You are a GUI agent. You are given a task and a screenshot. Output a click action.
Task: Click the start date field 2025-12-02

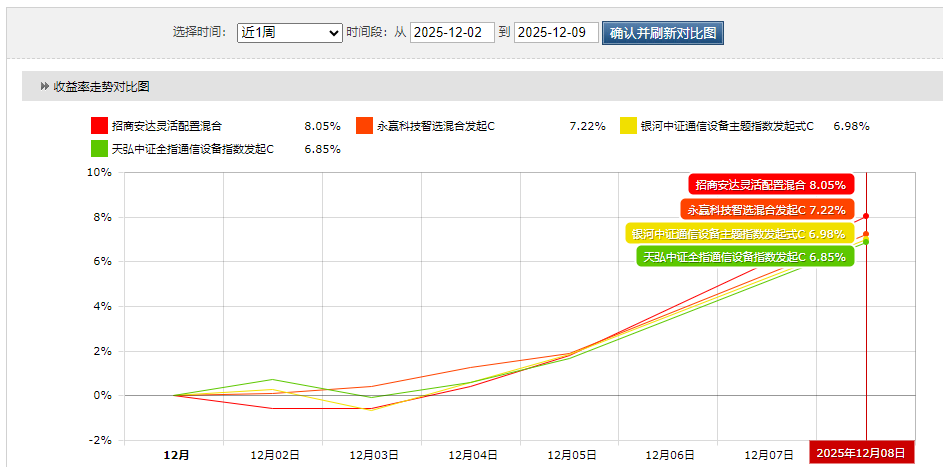452,32
